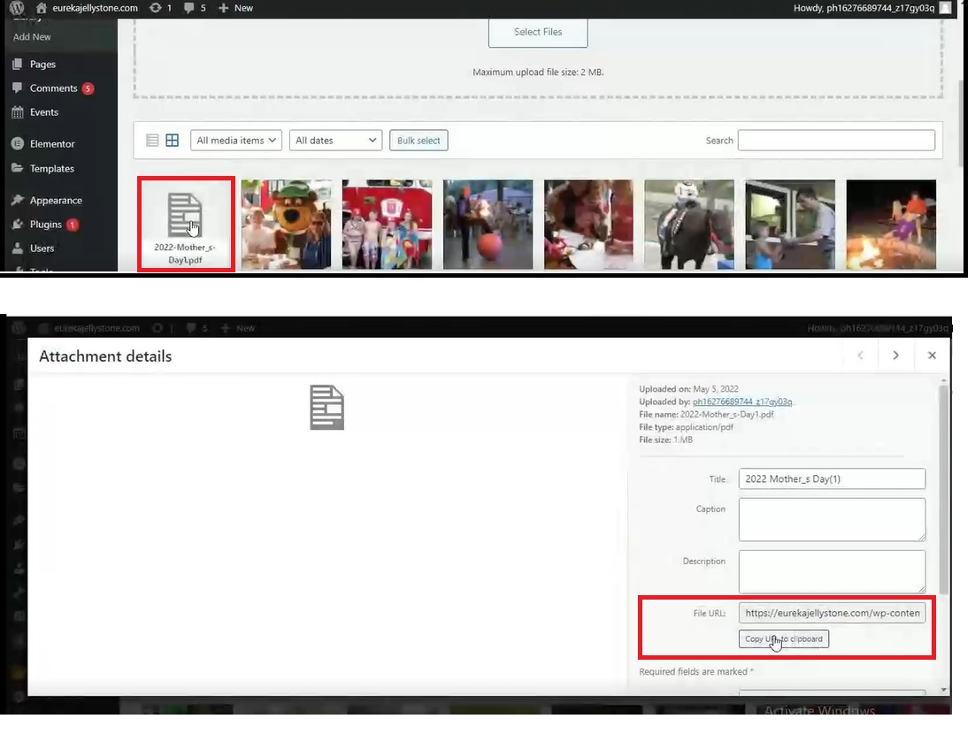Open Templates in the sidebar
Screen dimensions: 977x735
click(52, 169)
